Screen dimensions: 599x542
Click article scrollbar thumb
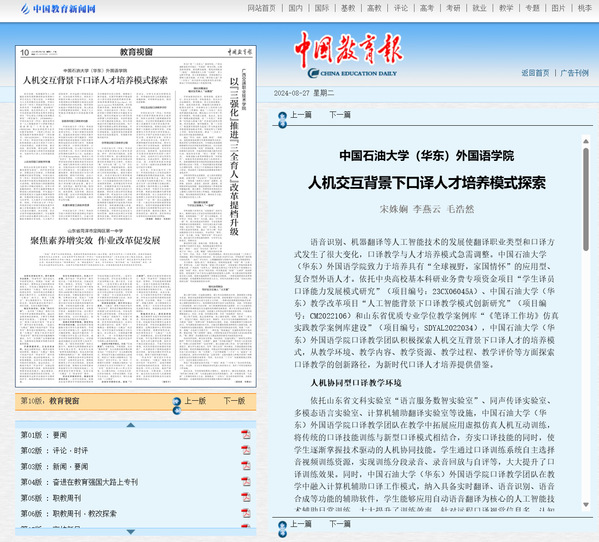click(x=586, y=199)
